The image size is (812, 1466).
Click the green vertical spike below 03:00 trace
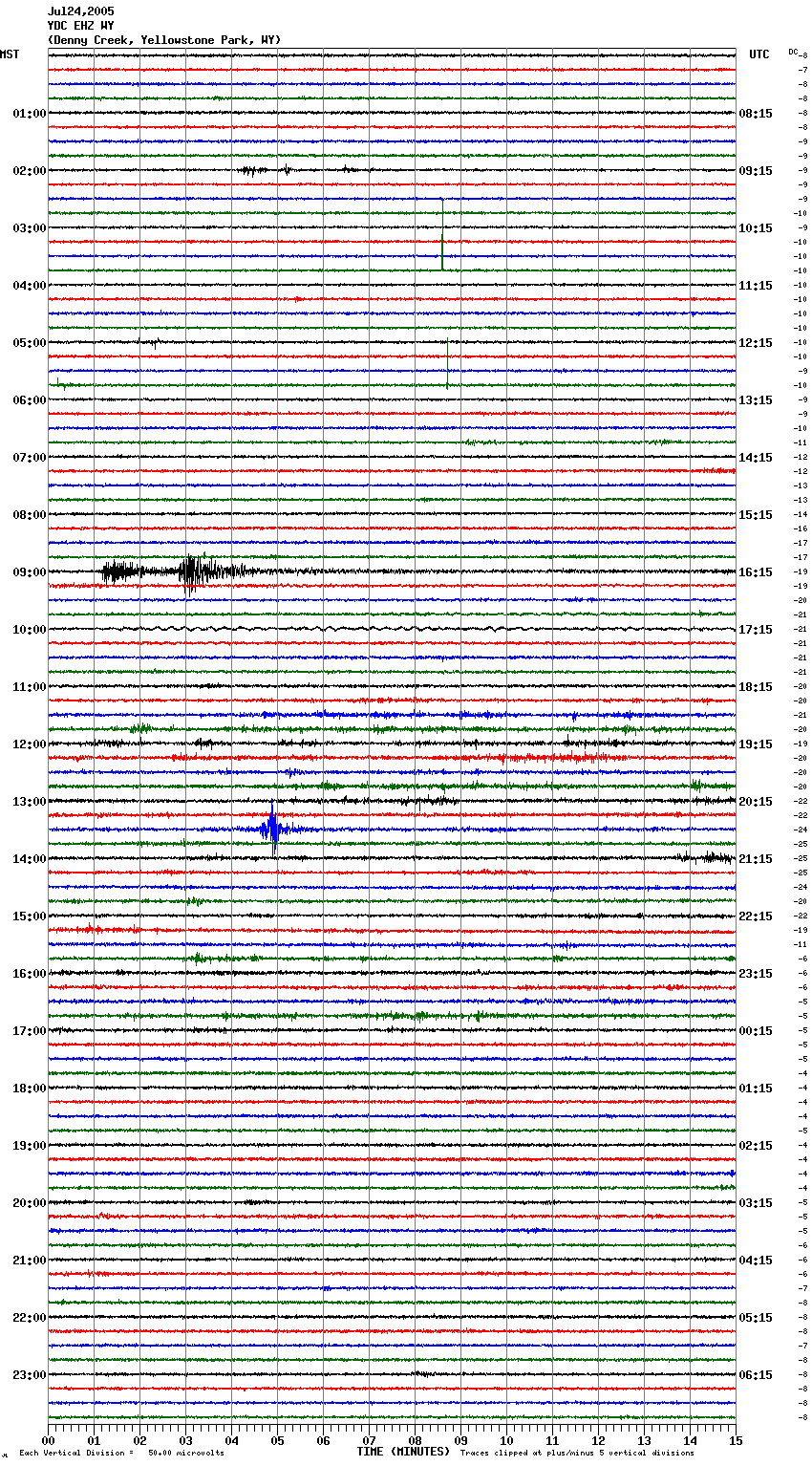442,235
